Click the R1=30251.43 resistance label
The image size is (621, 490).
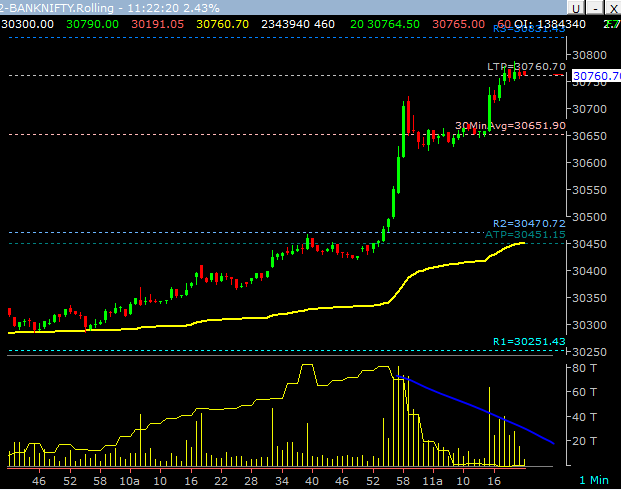(529, 341)
